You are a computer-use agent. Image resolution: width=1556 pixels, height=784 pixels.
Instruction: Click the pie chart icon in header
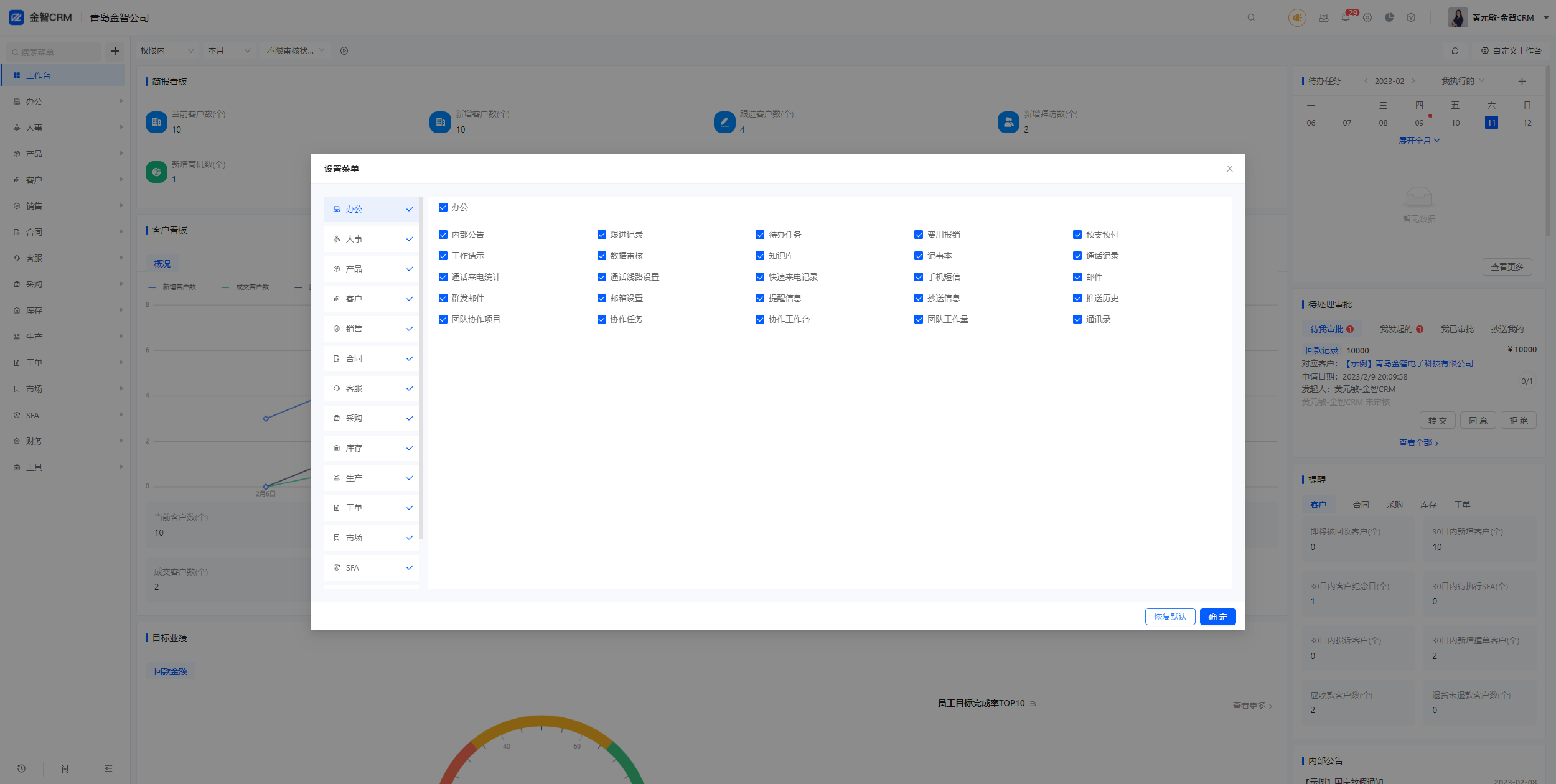click(1389, 17)
